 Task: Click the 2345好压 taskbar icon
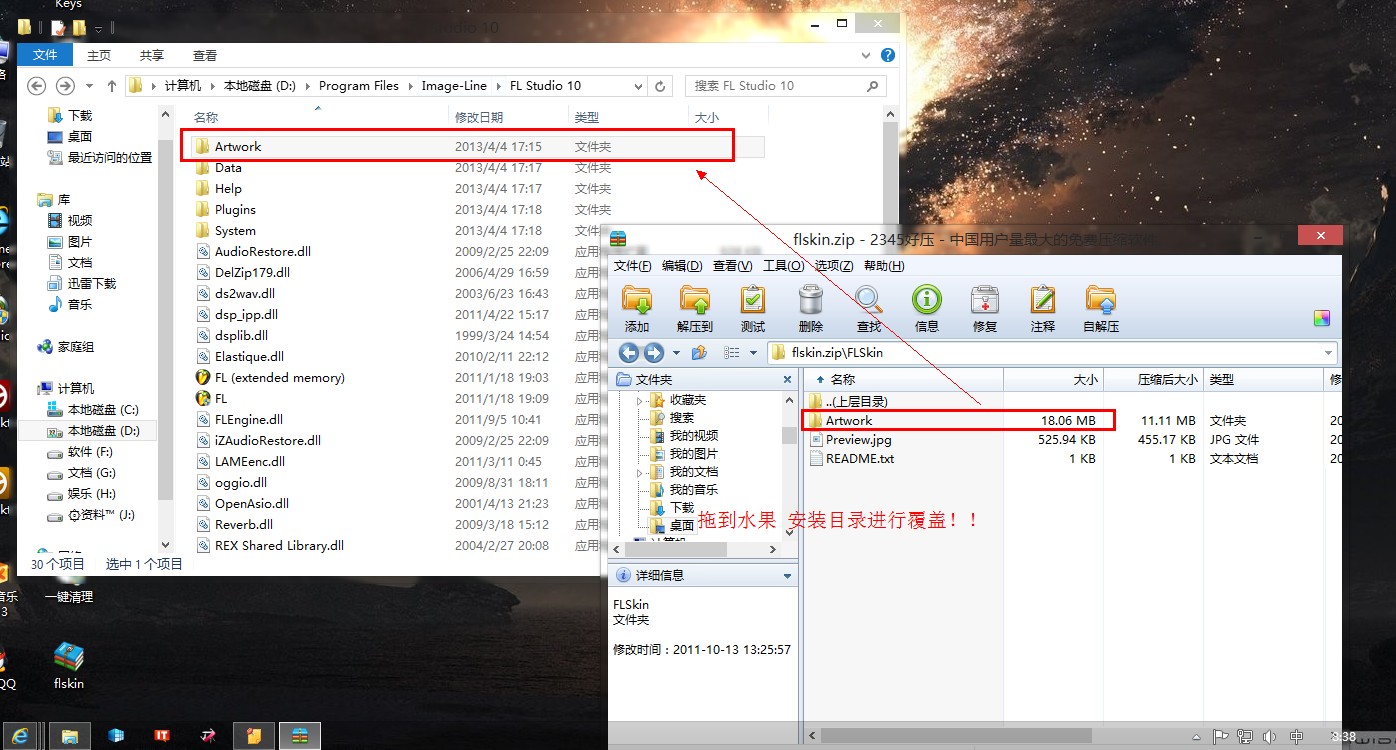click(300, 735)
